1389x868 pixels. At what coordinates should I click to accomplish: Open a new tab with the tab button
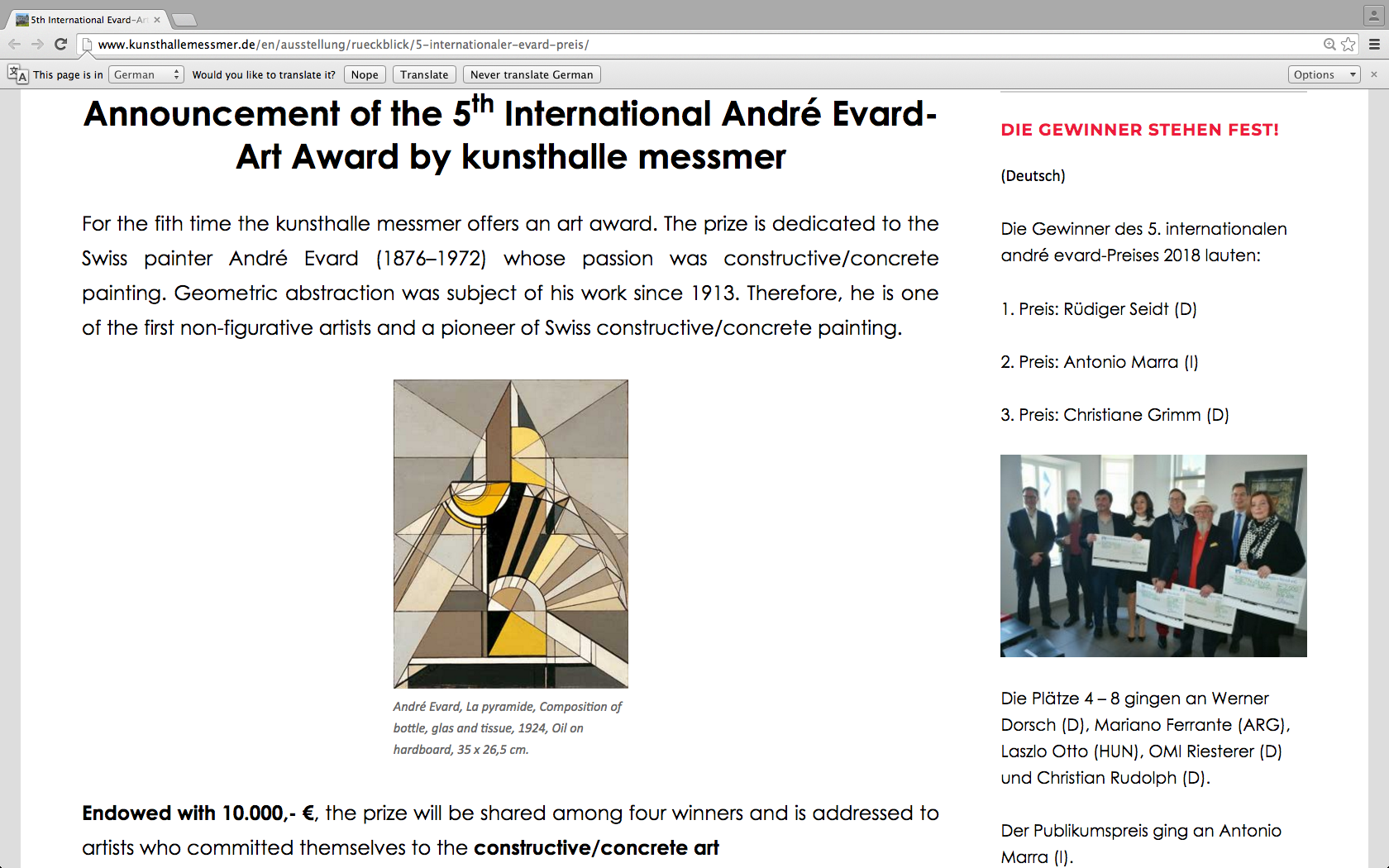tap(184, 20)
